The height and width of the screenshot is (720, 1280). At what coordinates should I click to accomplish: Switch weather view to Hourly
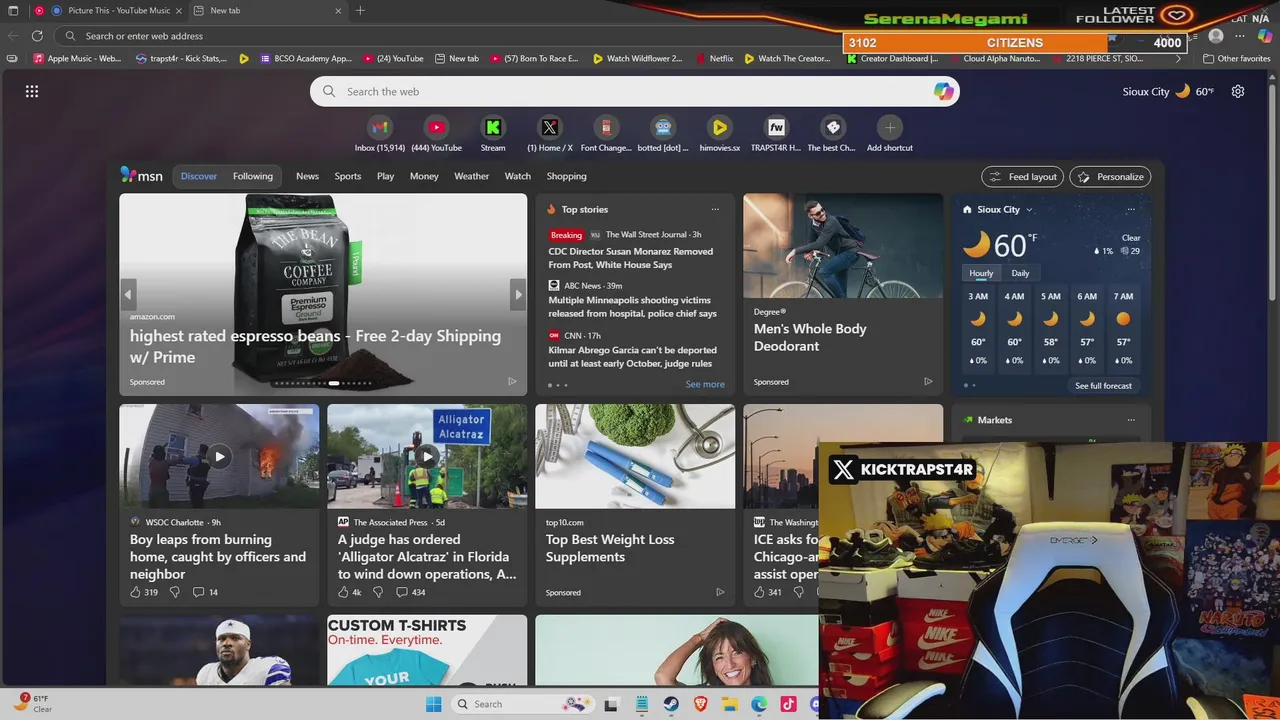click(981, 273)
